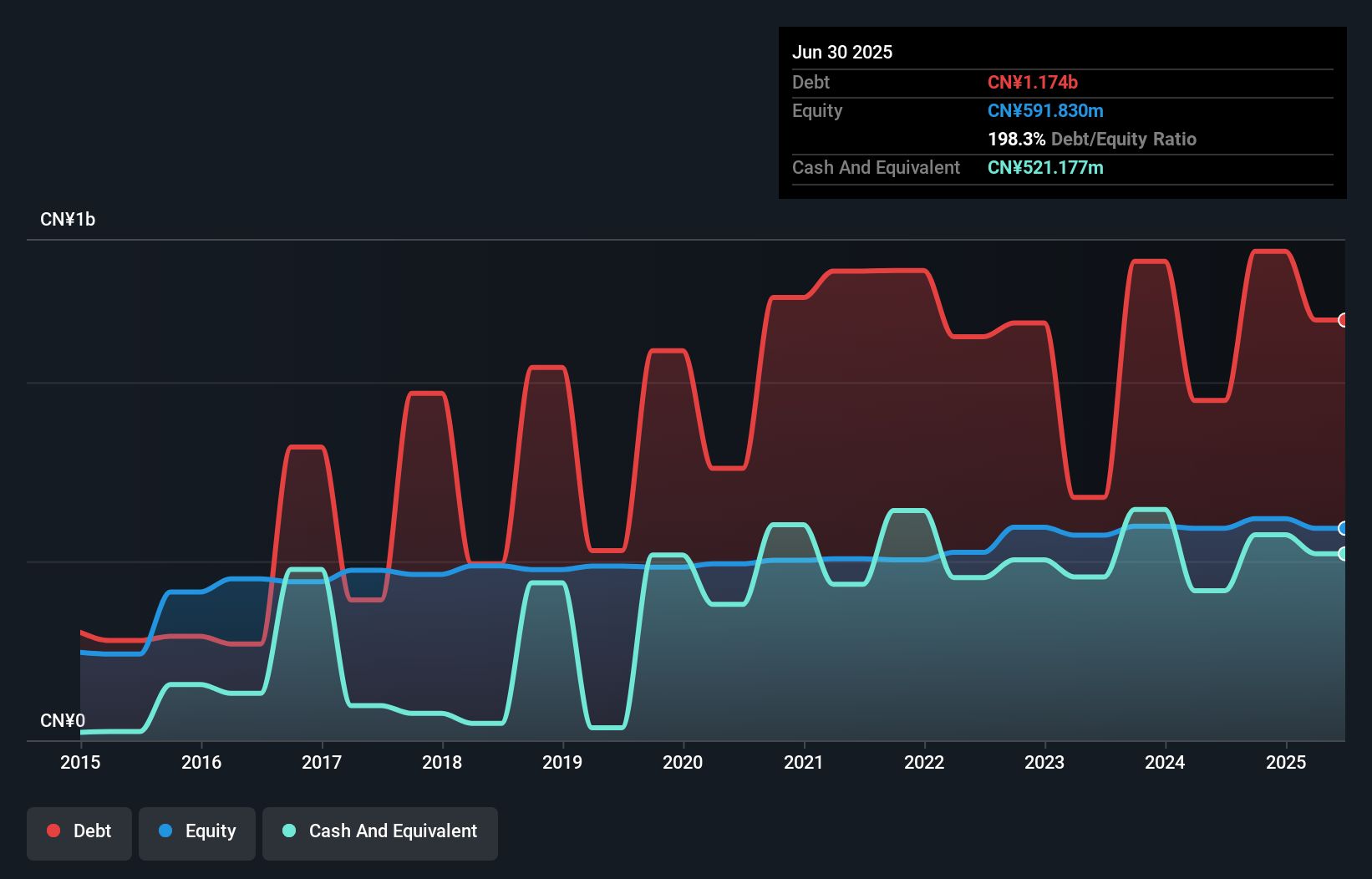Click the Equity row blue value CN¥591.830m

(x=1045, y=110)
